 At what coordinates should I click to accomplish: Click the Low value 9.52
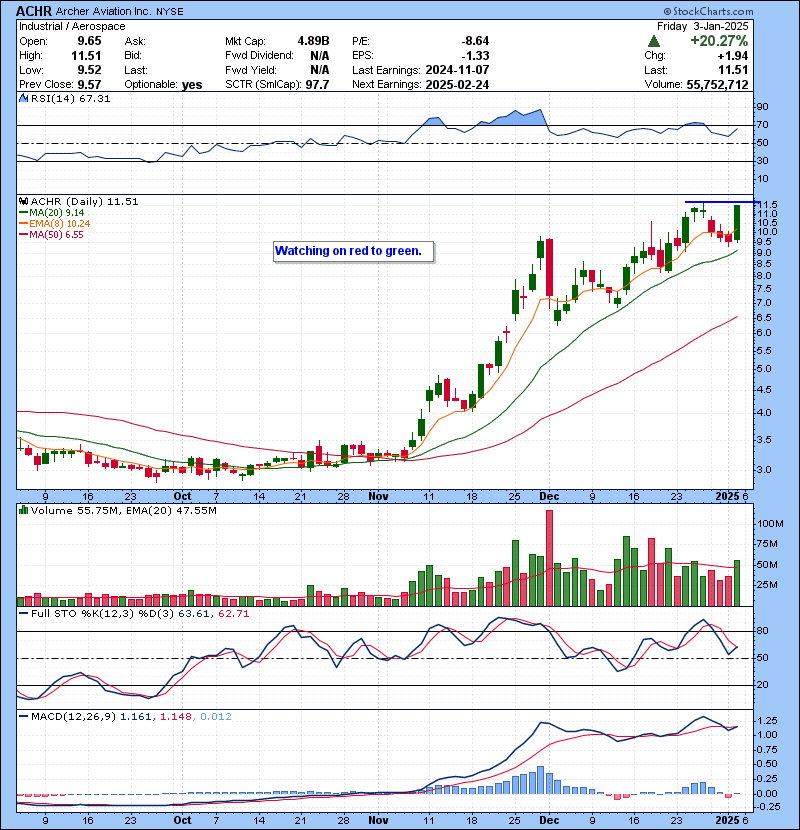(x=89, y=70)
